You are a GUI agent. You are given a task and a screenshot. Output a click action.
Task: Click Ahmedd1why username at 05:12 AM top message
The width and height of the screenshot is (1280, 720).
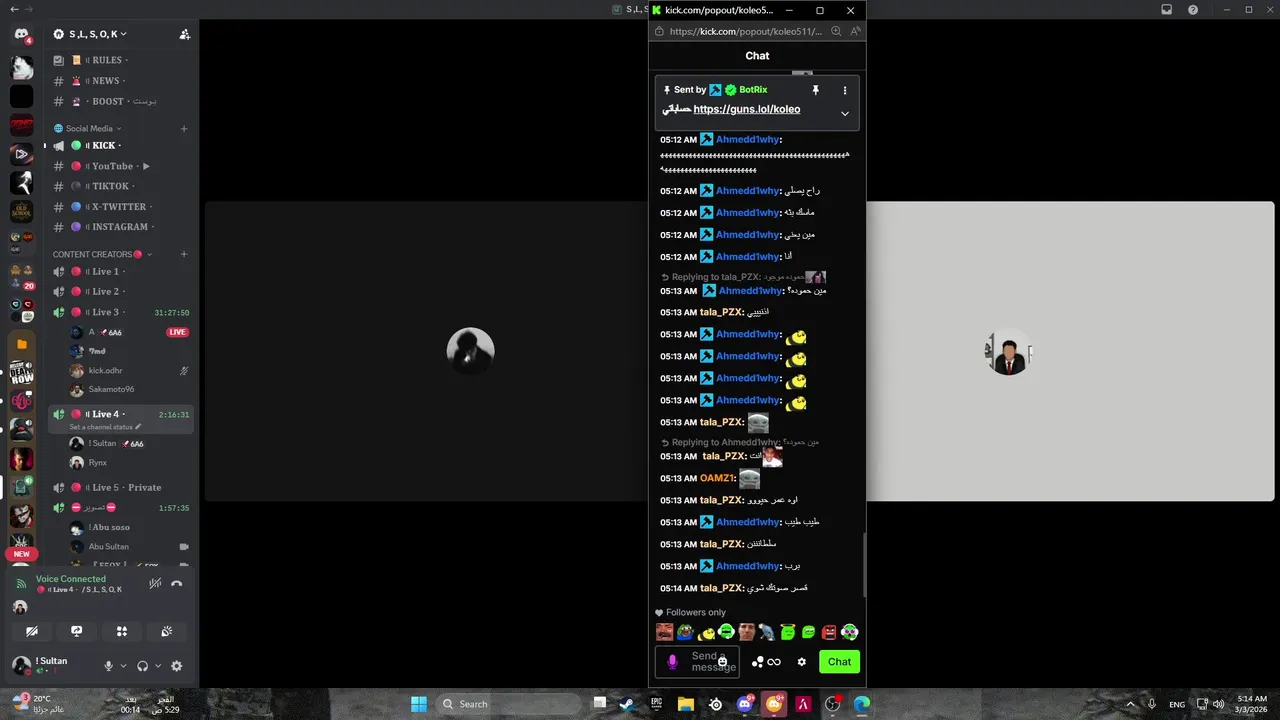(x=747, y=140)
